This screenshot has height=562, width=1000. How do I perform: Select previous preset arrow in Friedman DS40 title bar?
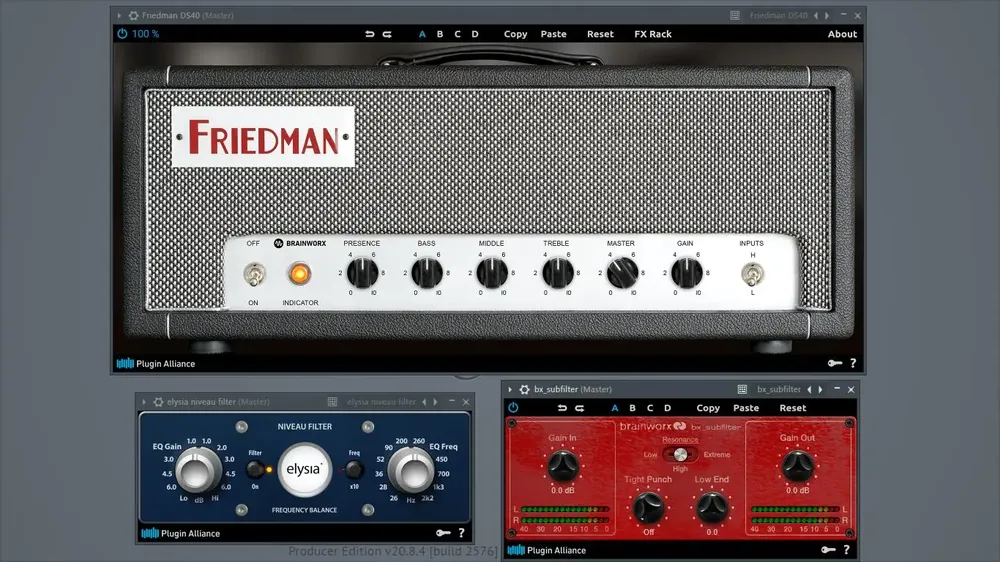point(816,15)
